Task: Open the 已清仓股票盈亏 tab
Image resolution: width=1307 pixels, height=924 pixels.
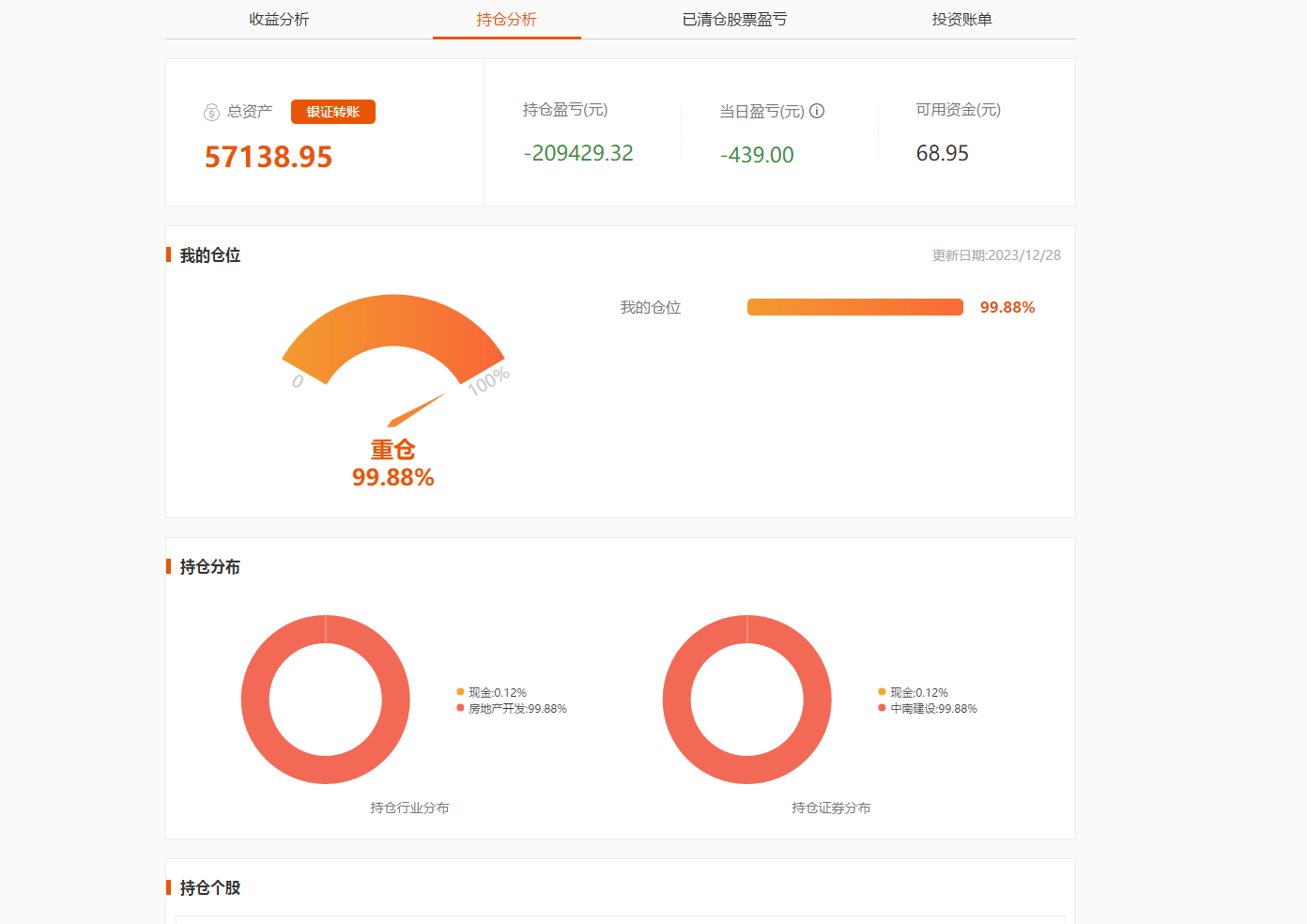Action: point(734,20)
